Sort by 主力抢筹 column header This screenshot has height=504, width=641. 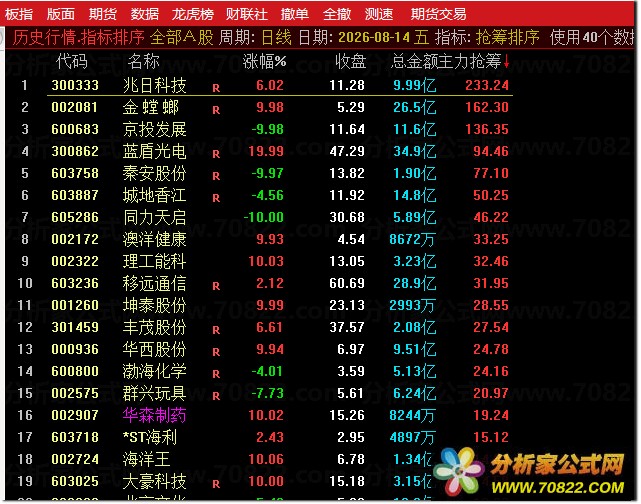pos(473,61)
